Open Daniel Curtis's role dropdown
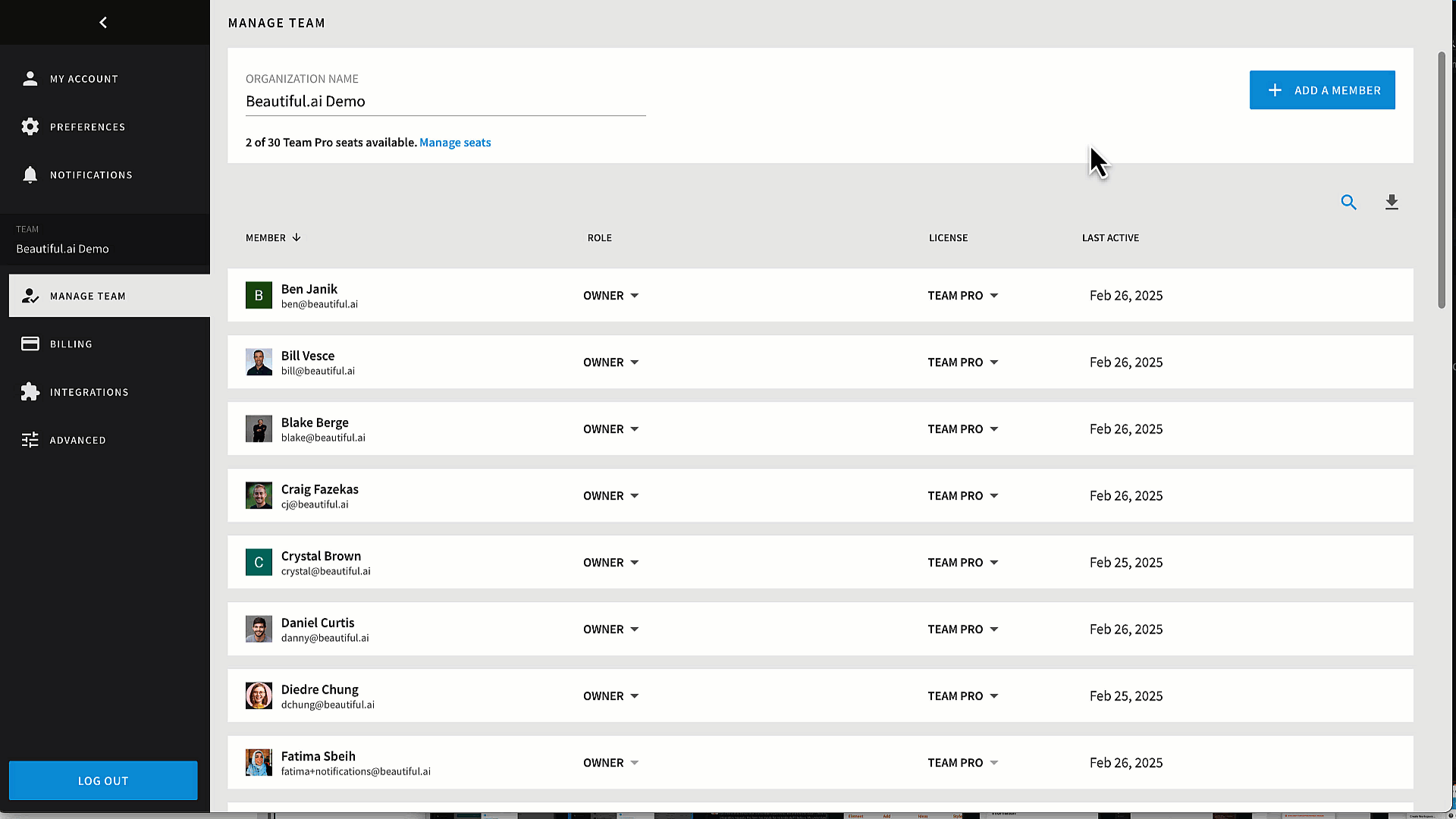The height and width of the screenshot is (819, 1456). tap(611, 629)
